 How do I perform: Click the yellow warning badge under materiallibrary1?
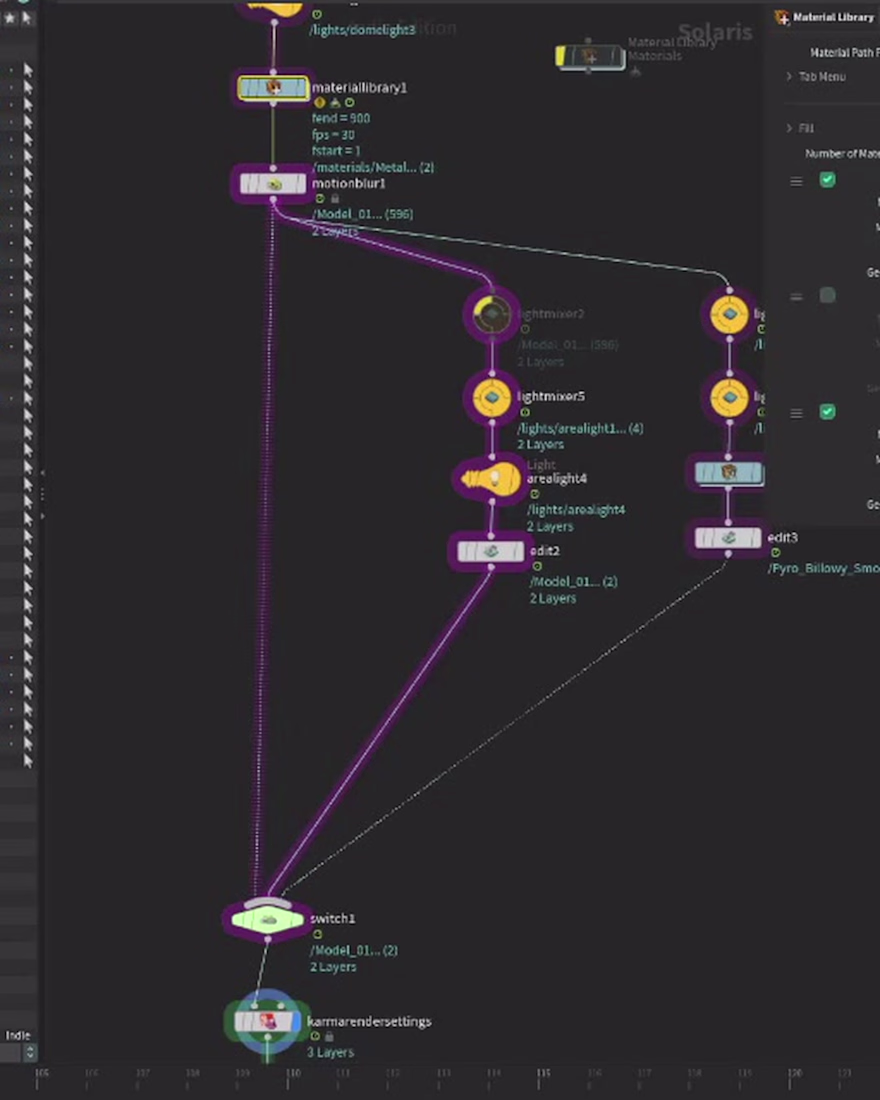(320, 102)
